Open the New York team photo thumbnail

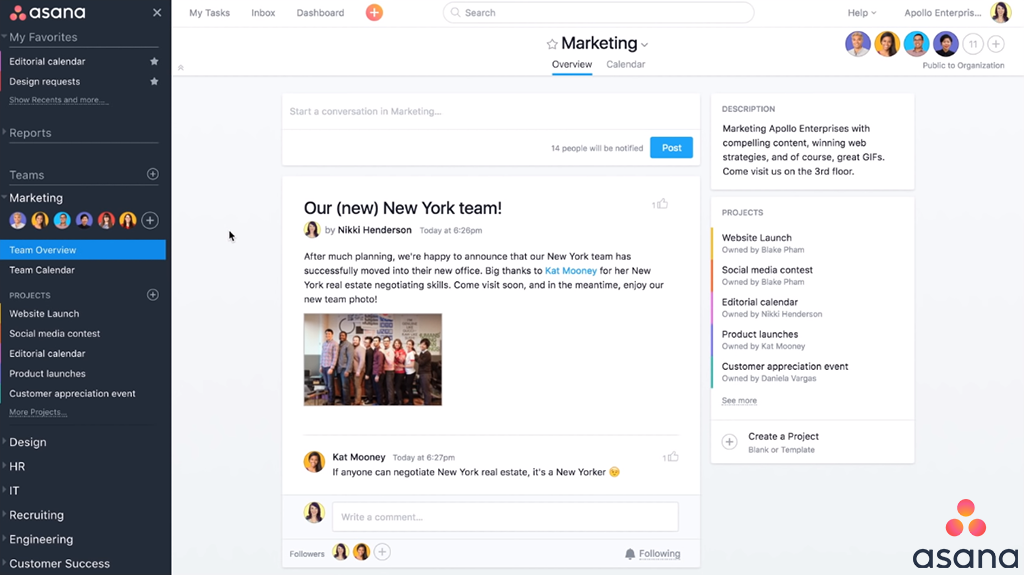(373, 359)
